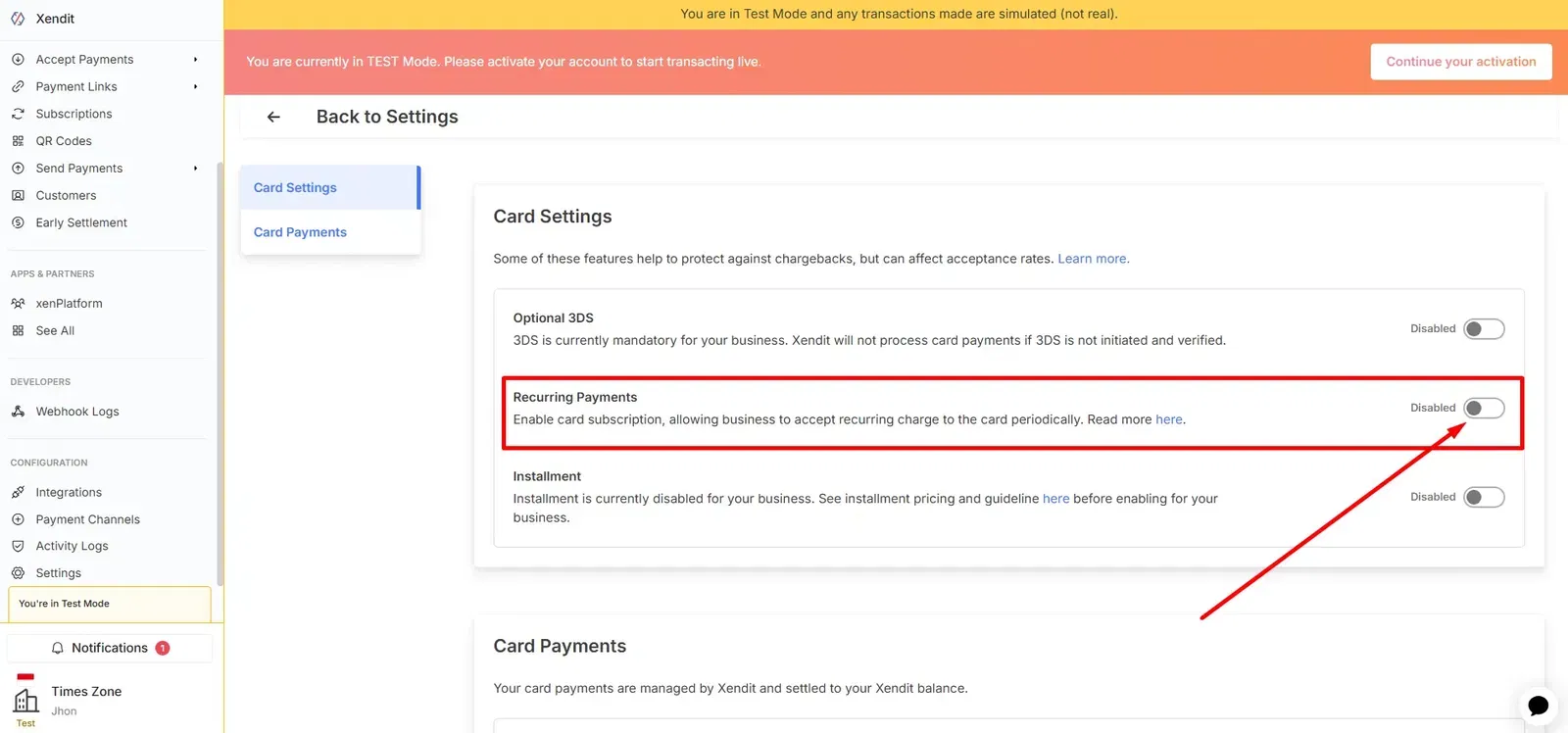
Task: Switch to the Card Payments tab
Action: tap(300, 232)
